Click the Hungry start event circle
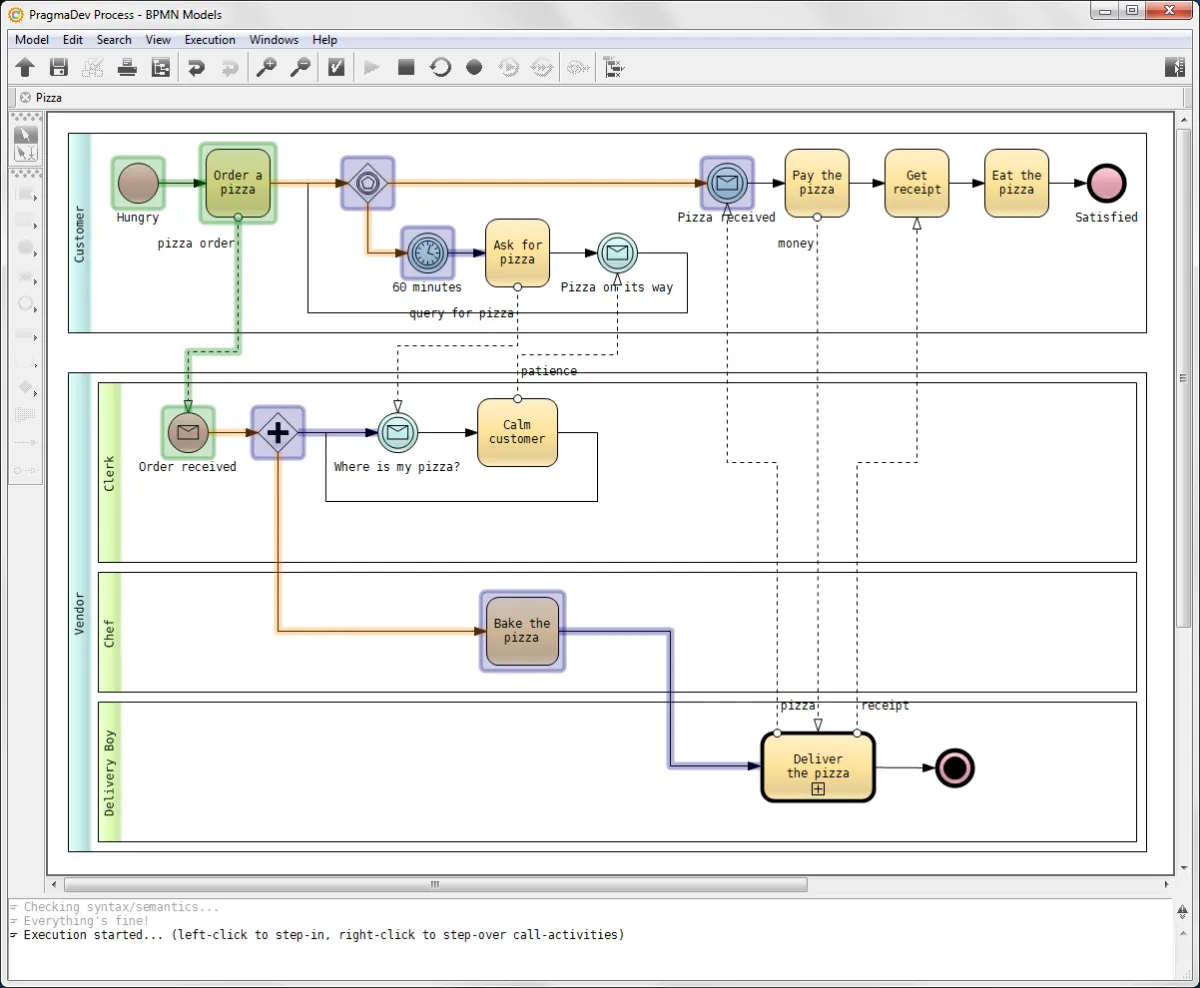 pos(138,184)
